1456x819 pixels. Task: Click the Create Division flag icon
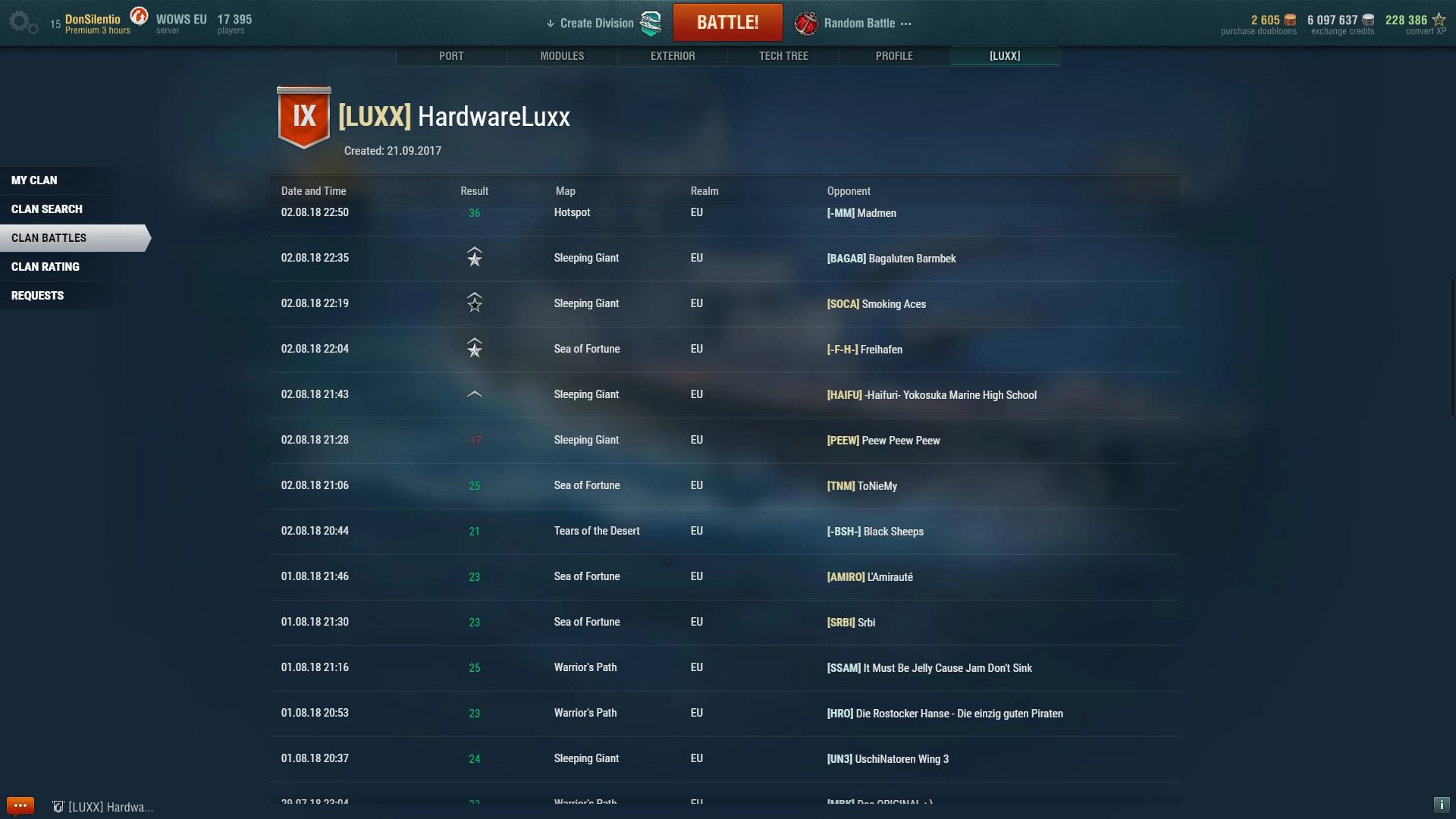(651, 23)
